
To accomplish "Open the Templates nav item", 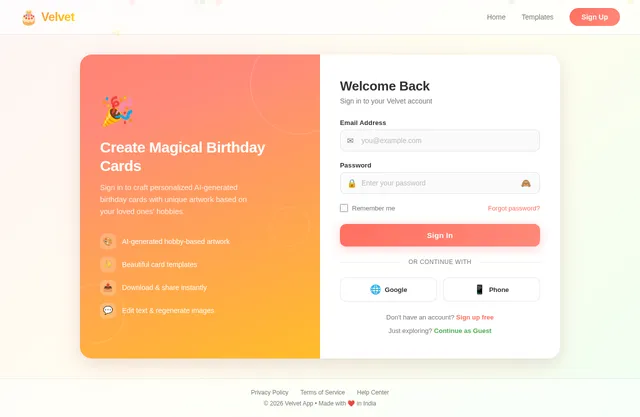I will pos(537,17).
